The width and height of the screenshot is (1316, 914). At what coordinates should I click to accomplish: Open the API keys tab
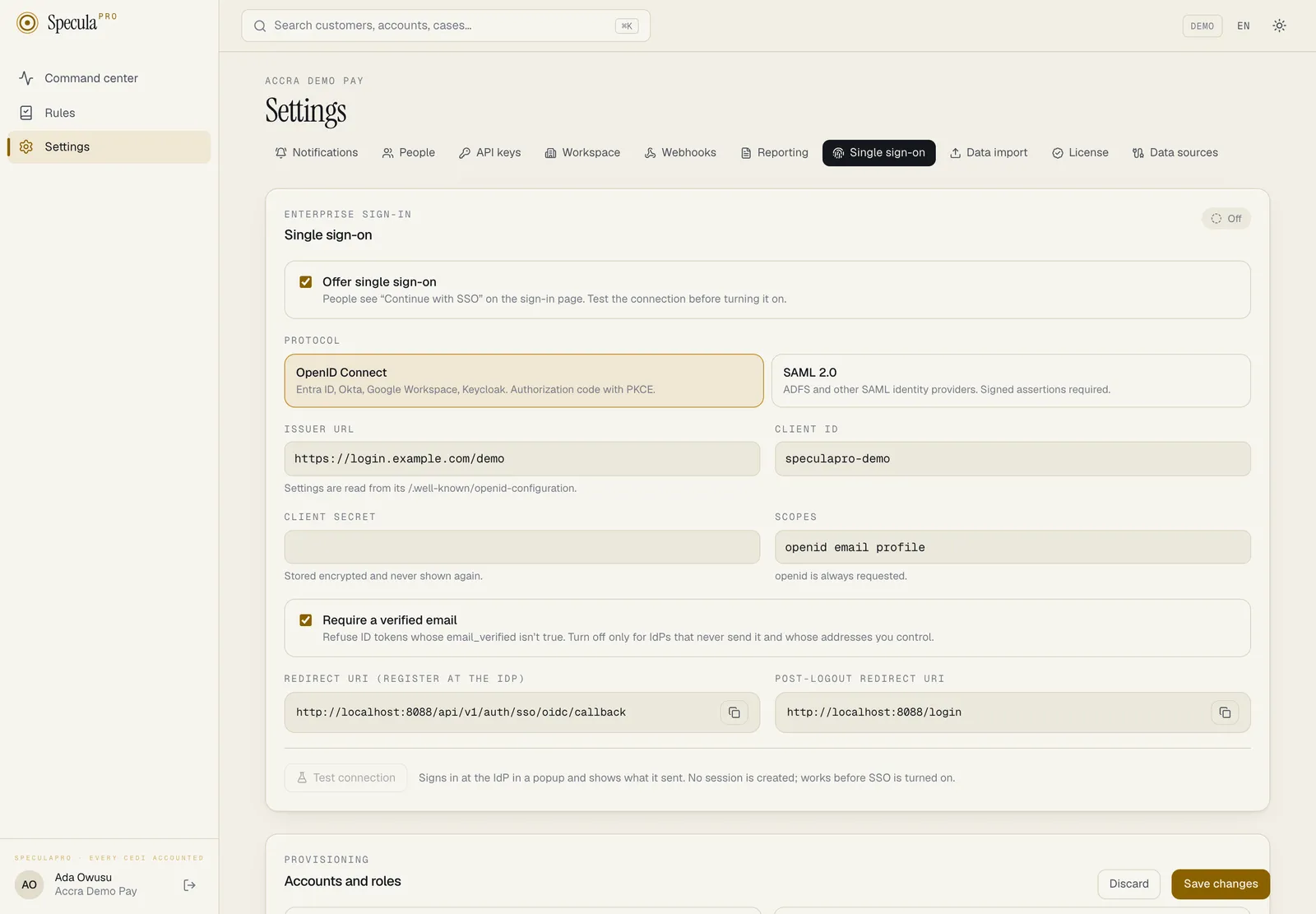pyautogui.click(x=490, y=153)
